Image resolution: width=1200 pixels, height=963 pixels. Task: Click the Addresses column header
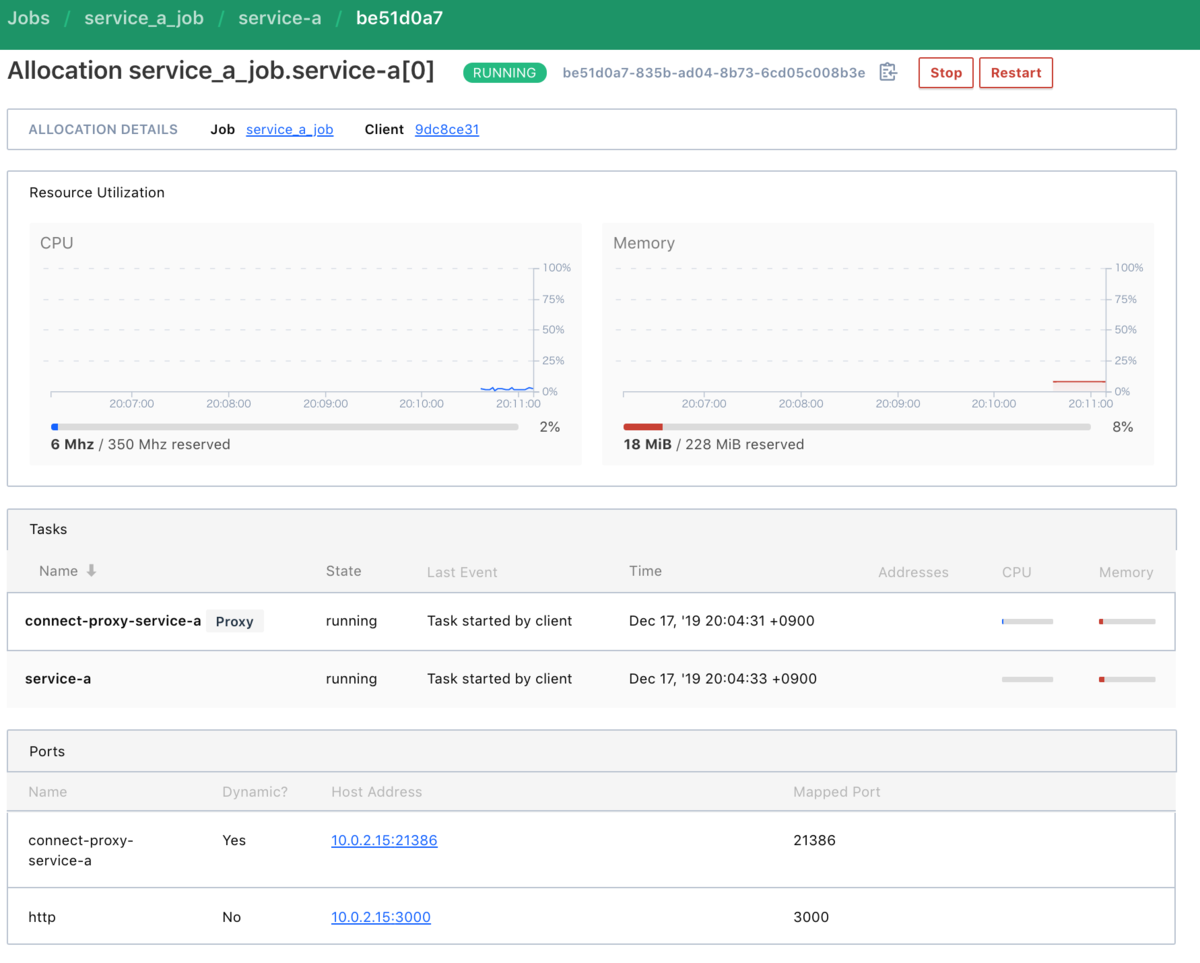pos(913,572)
